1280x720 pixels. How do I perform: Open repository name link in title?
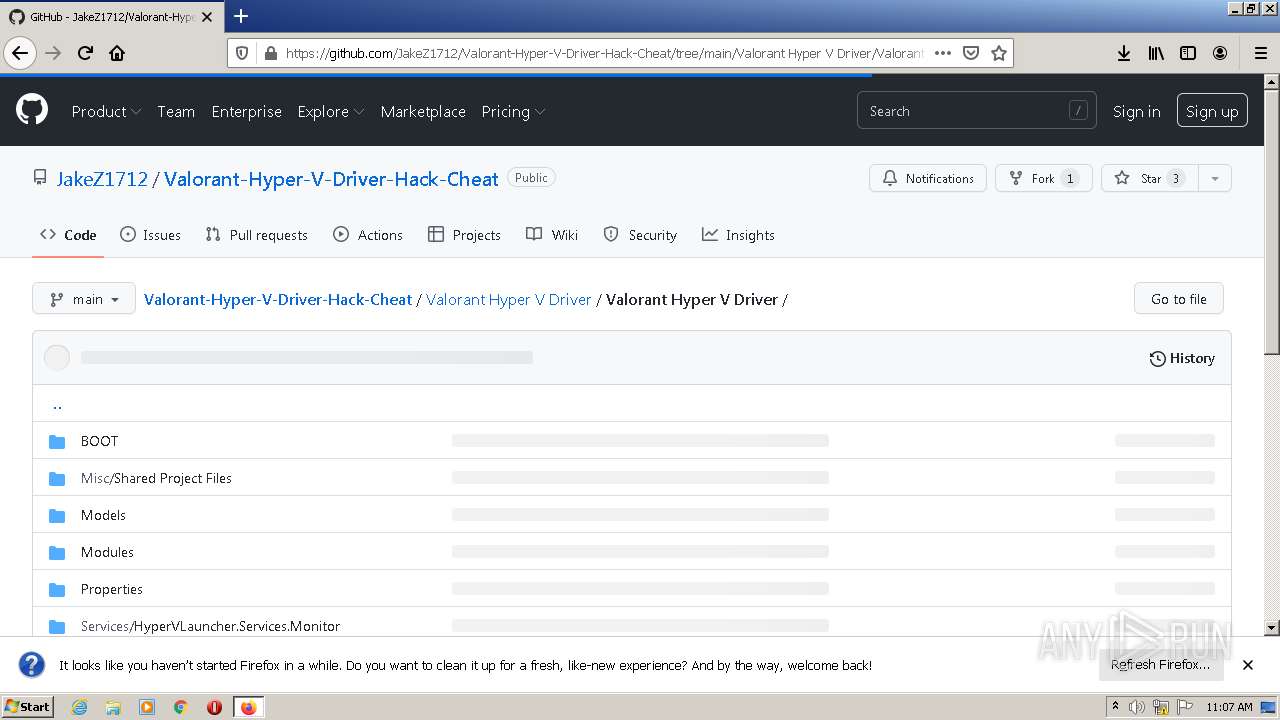coord(331,179)
